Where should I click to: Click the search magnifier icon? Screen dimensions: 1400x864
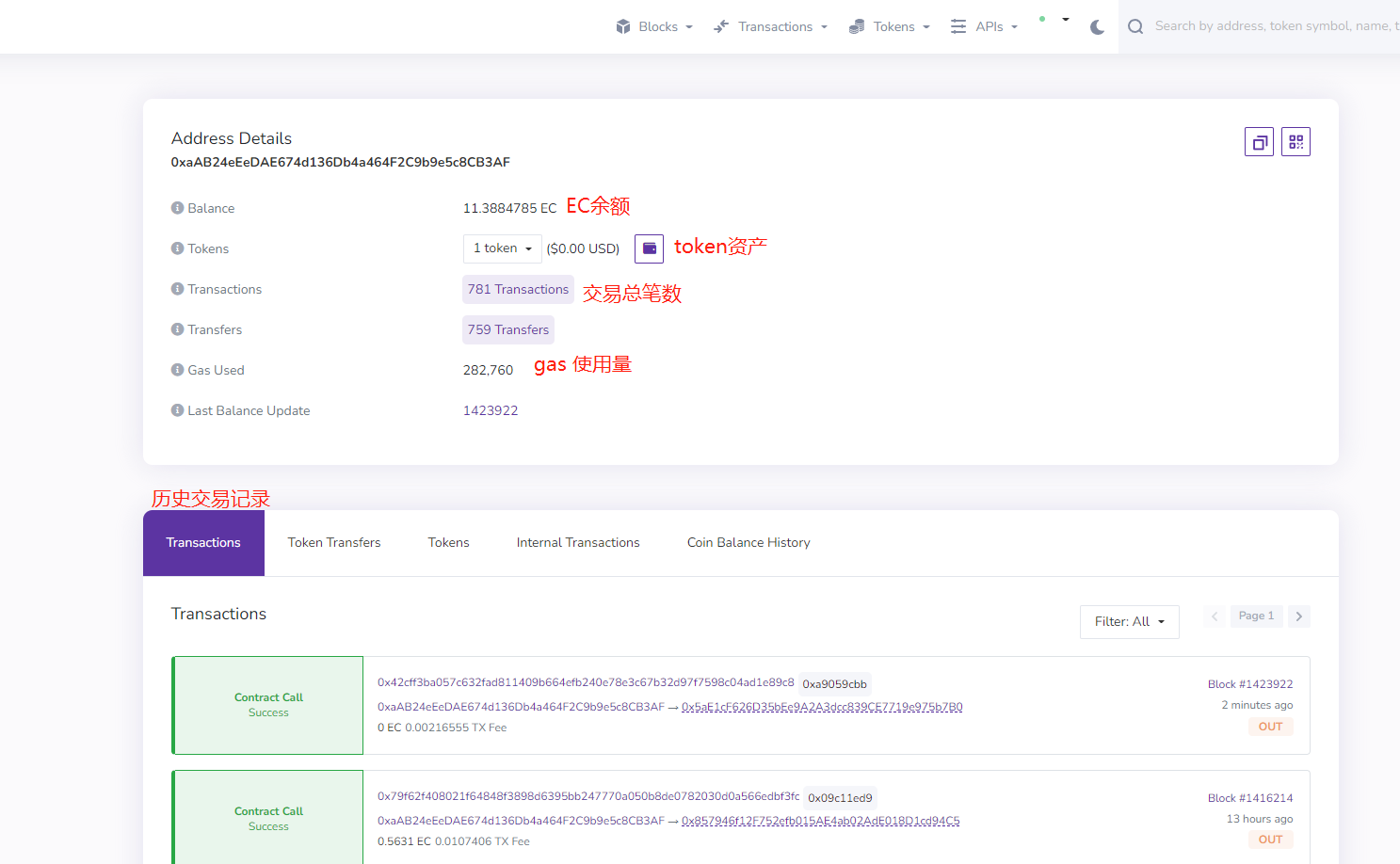pos(1135,26)
